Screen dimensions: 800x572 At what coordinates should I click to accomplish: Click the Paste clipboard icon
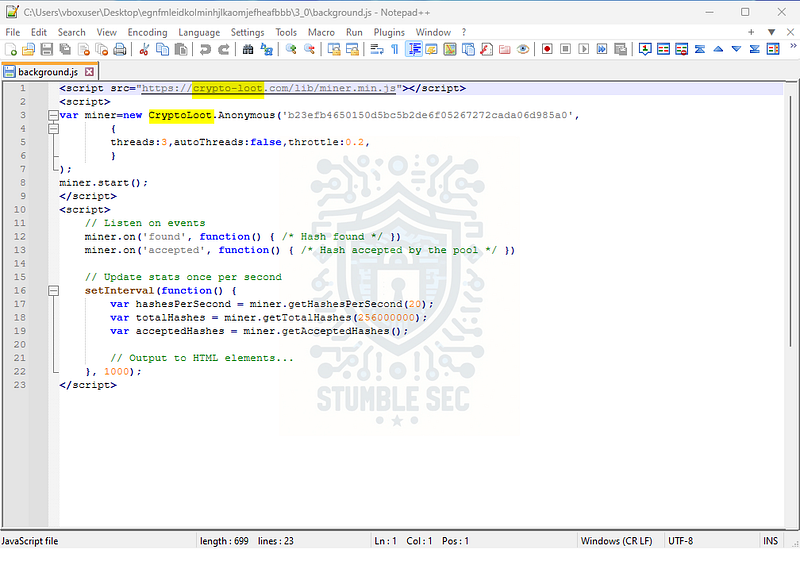[x=181, y=49]
